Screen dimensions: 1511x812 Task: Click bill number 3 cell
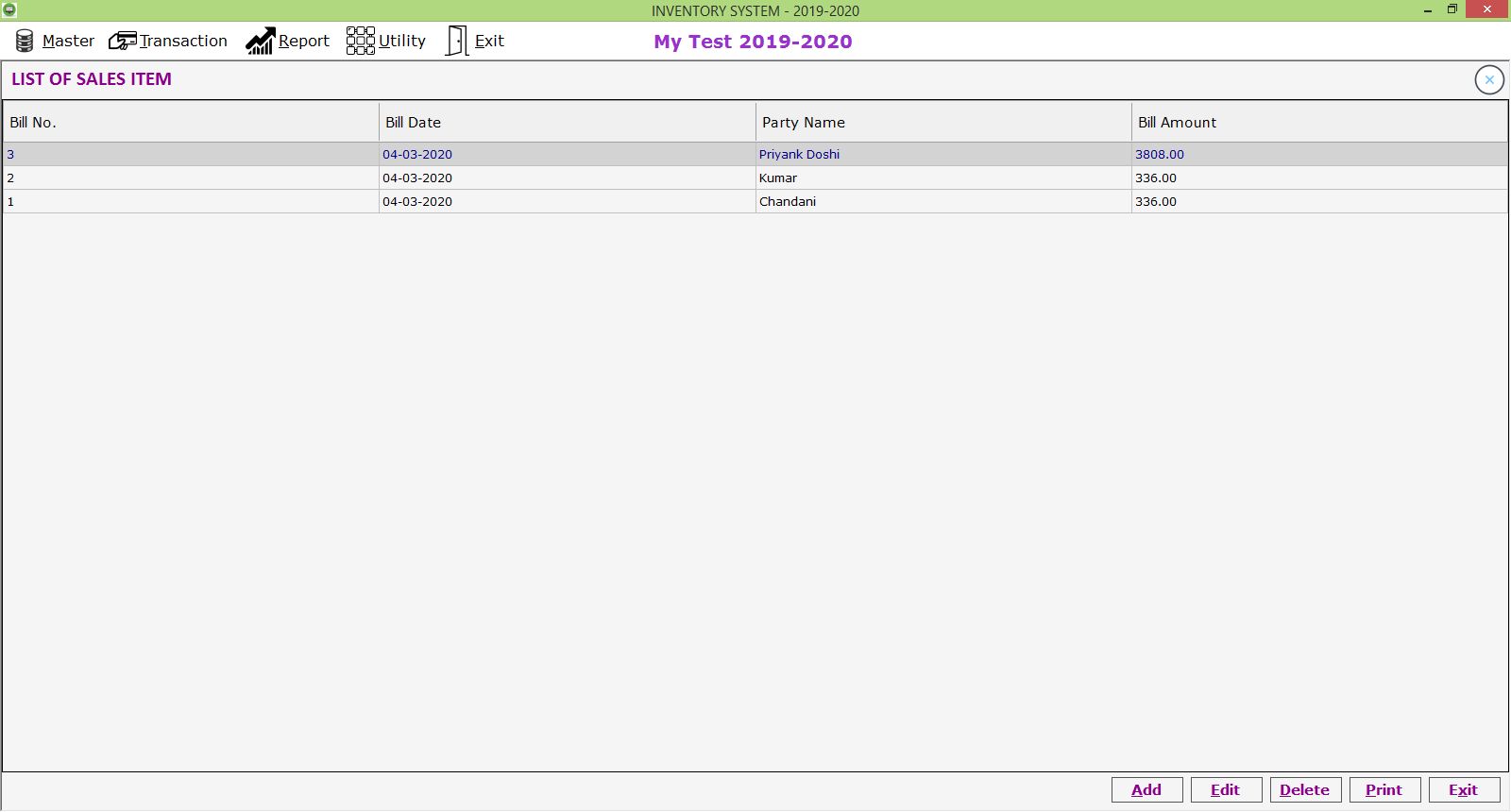[x=191, y=155]
